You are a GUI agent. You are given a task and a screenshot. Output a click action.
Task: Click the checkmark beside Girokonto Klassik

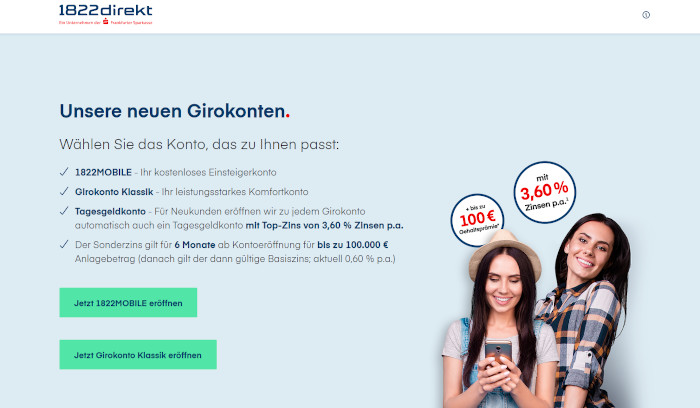pyautogui.click(x=64, y=192)
